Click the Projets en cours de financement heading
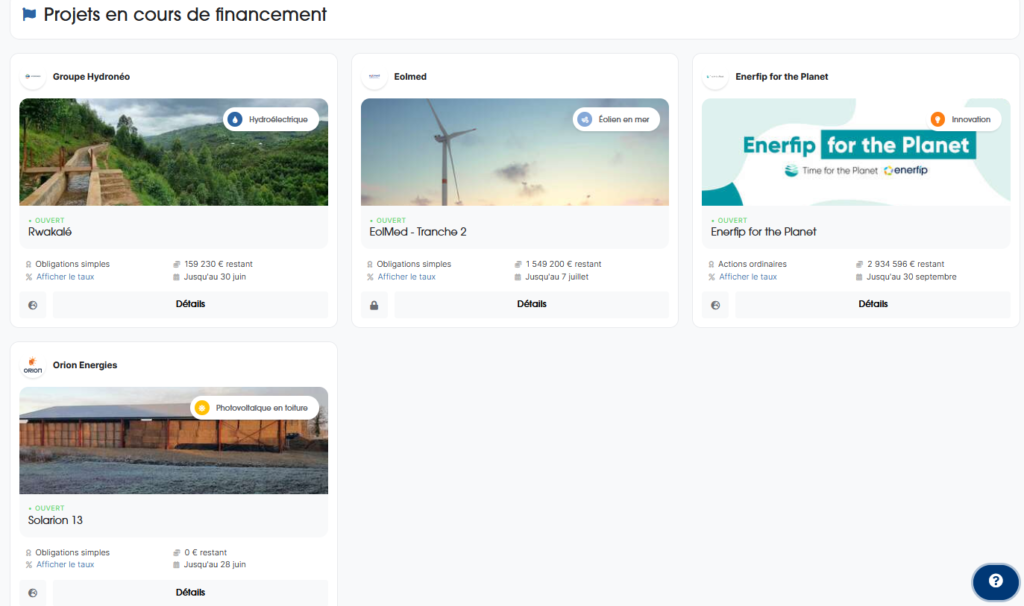 click(185, 14)
